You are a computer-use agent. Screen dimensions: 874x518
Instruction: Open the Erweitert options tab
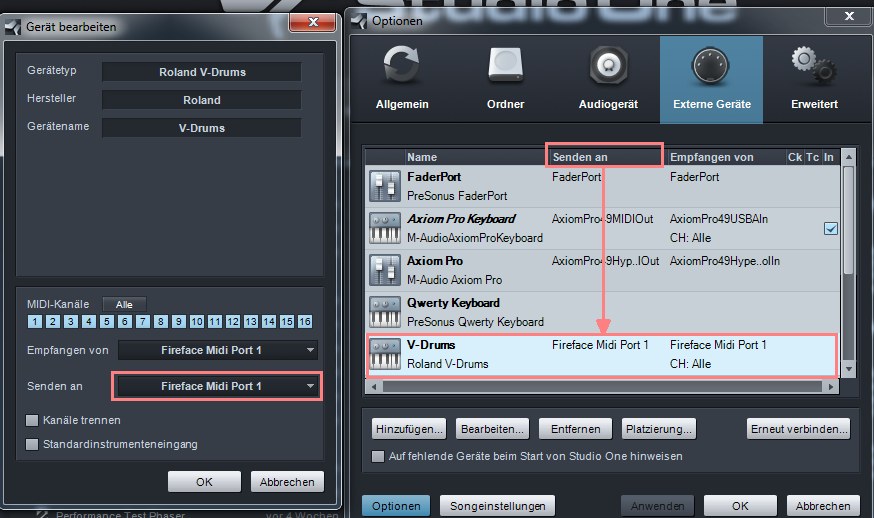click(x=814, y=80)
